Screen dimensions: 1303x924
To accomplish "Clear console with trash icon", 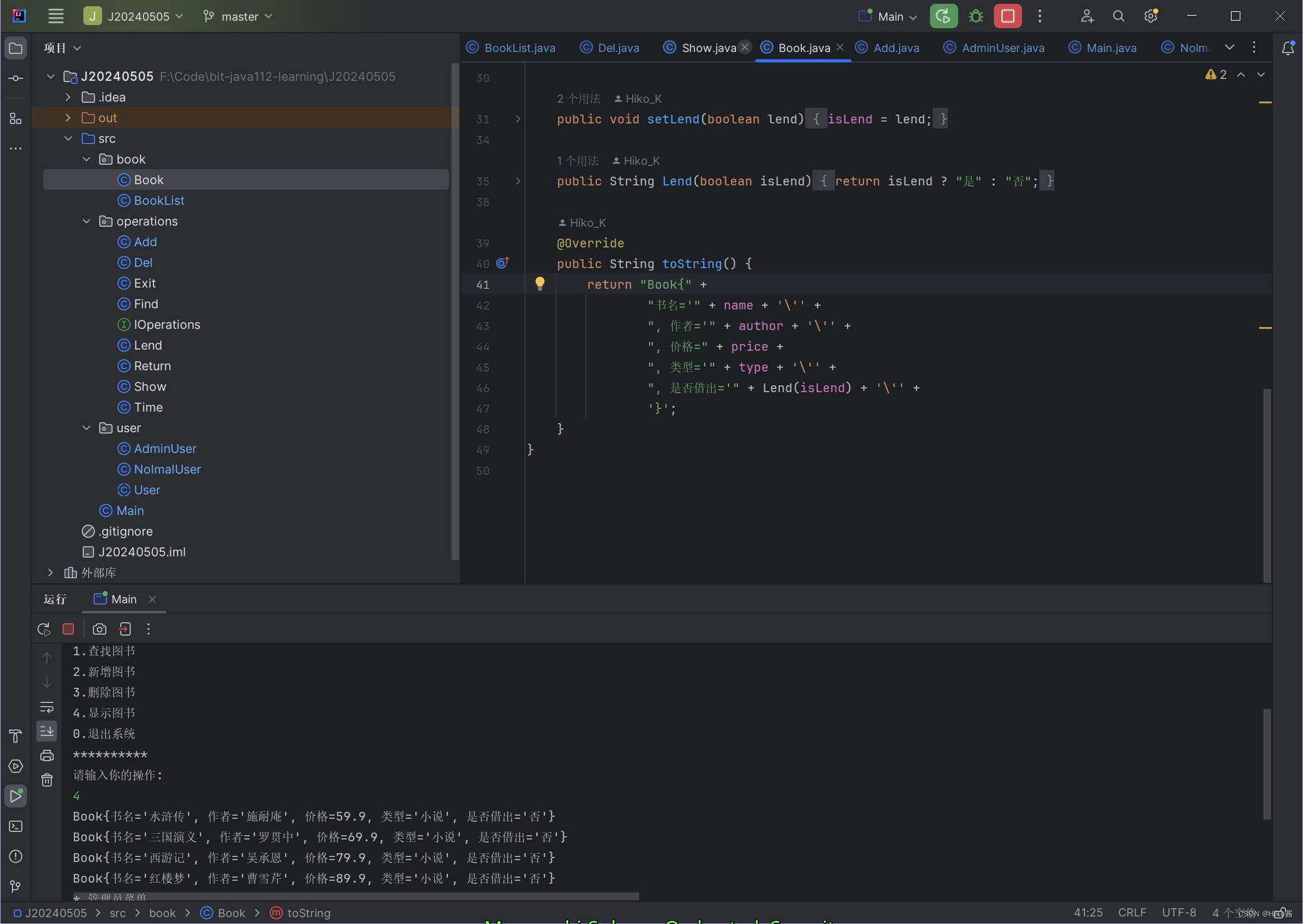I will [47, 780].
